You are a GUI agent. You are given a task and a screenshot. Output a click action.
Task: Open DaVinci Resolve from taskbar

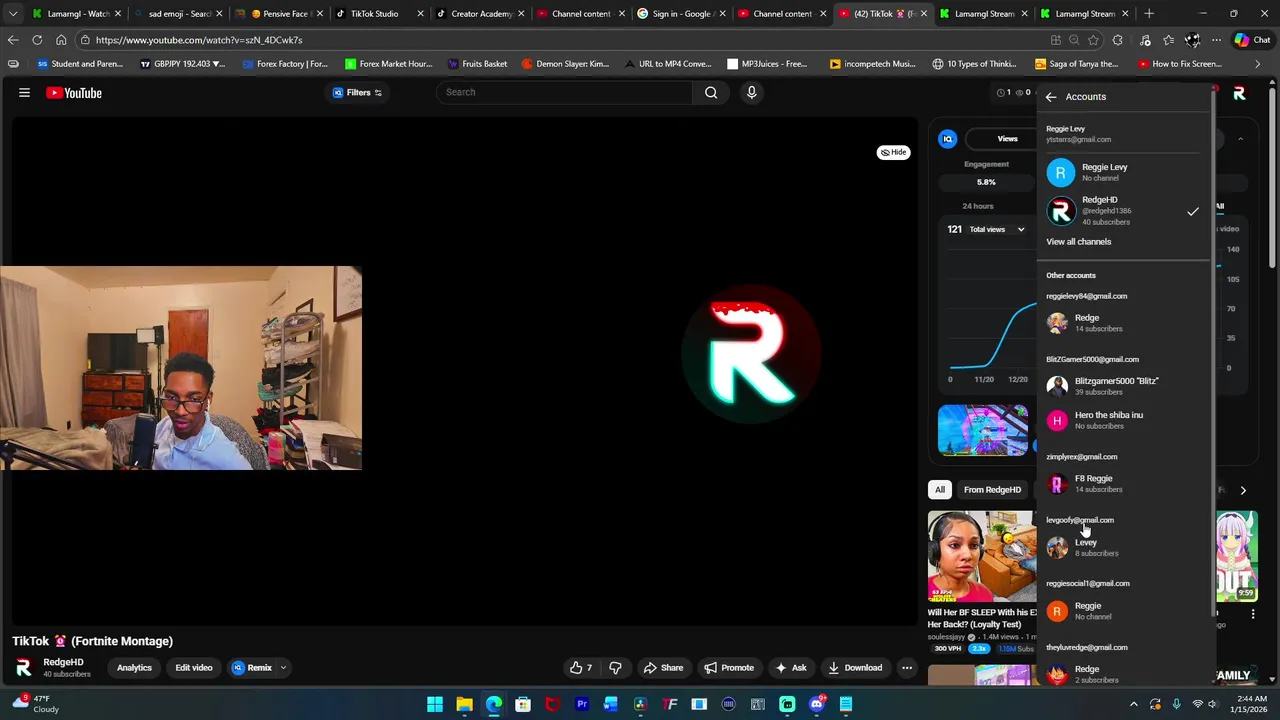point(640,704)
